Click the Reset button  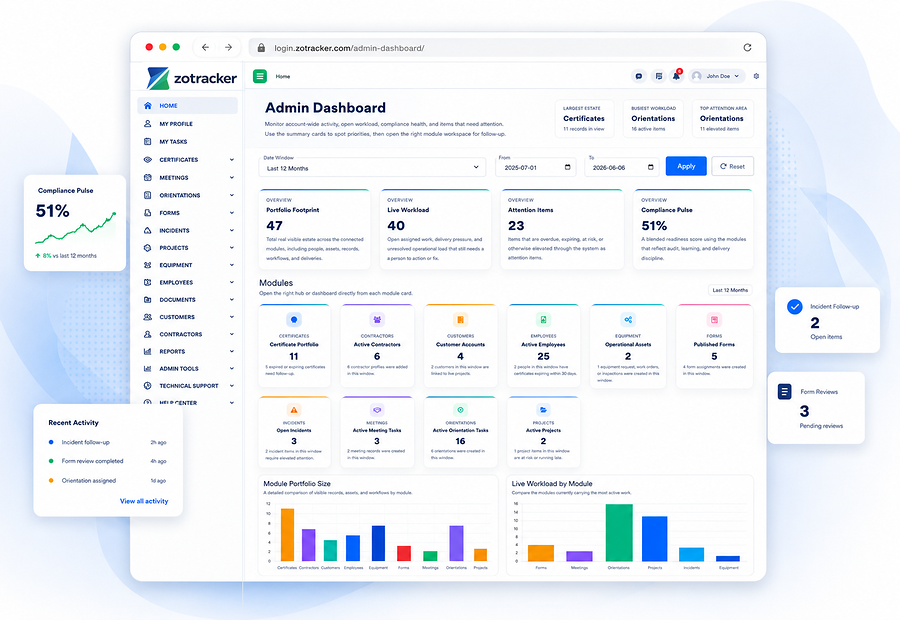pyautogui.click(x=732, y=166)
